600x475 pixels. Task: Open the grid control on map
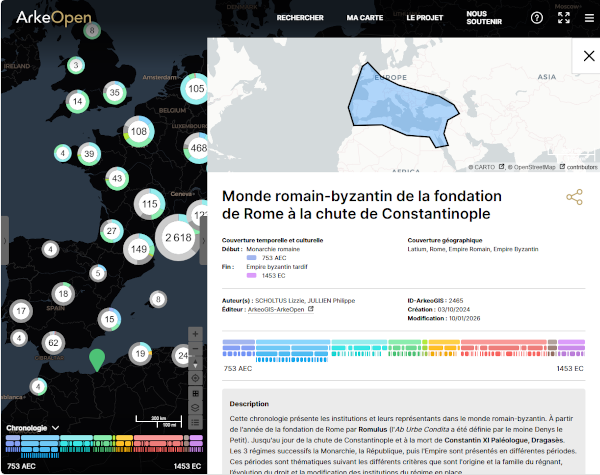coord(195,393)
